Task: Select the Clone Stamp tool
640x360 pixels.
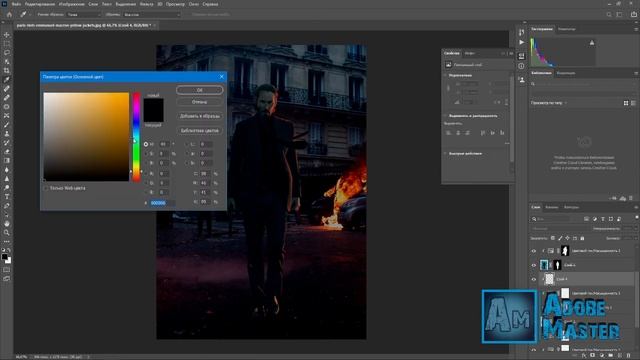Action: pyautogui.click(x=7, y=133)
